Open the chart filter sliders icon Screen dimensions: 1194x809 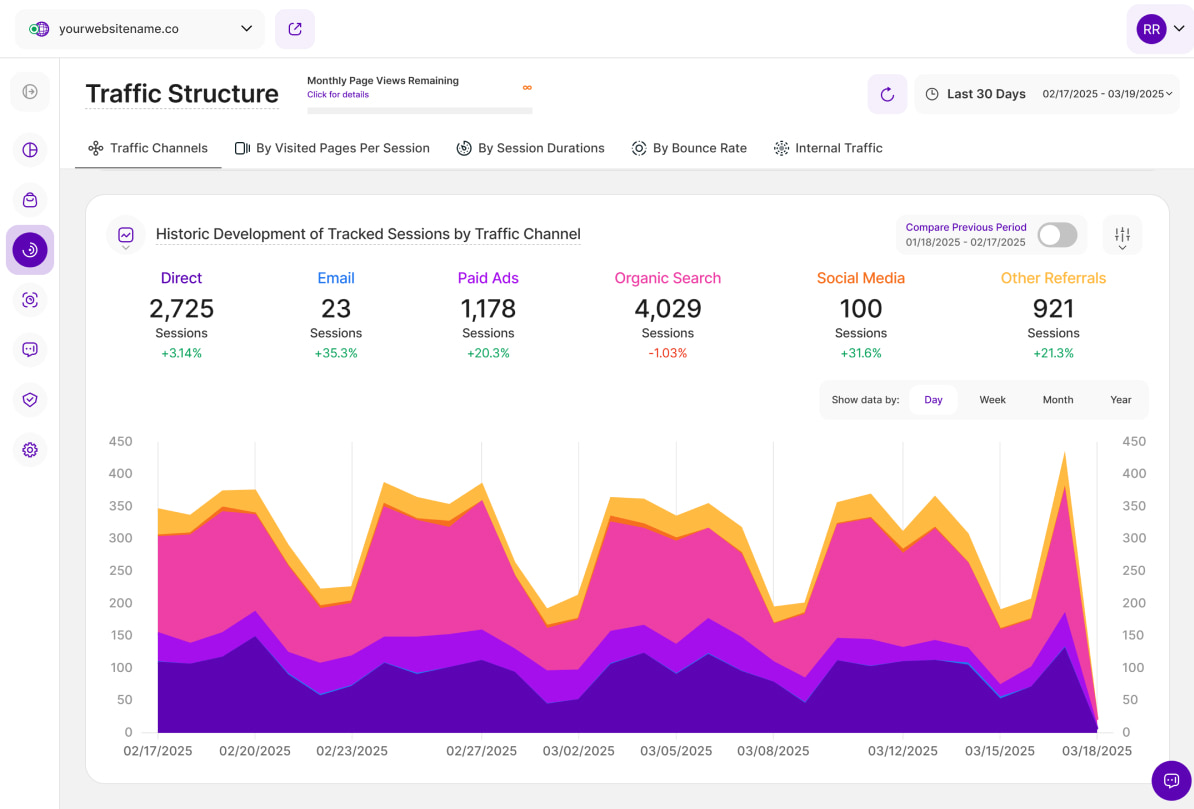pyautogui.click(x=1122, y=236)
